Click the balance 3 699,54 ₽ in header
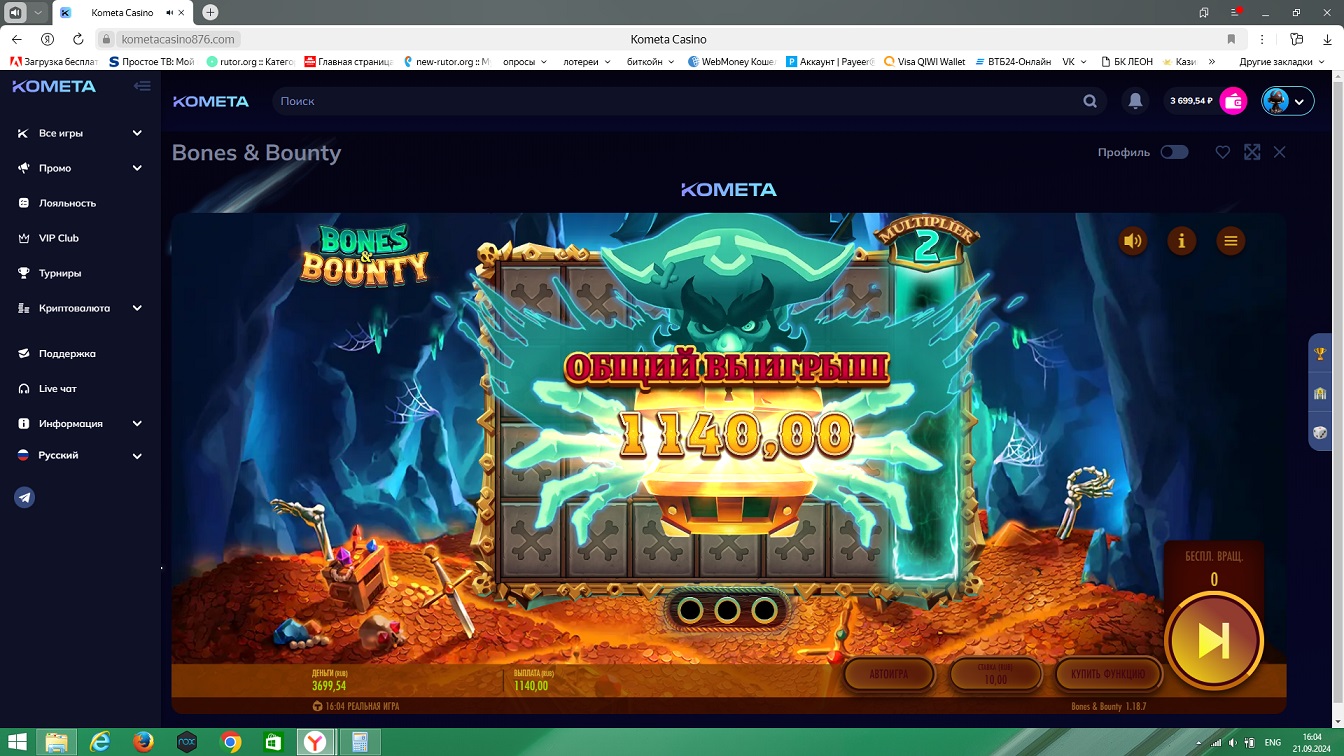 pyautogui.click(x=1191, y=101)
